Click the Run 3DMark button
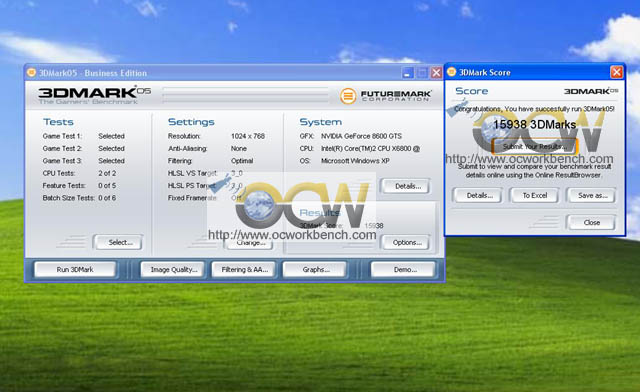This screenshot has width=640, height=392. coord(75,270)
